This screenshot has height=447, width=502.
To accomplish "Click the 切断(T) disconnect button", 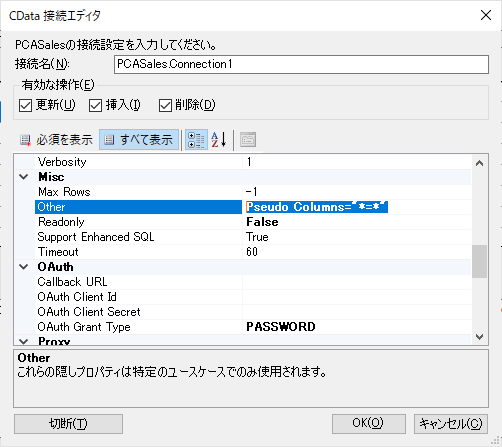I will point(68,424).
